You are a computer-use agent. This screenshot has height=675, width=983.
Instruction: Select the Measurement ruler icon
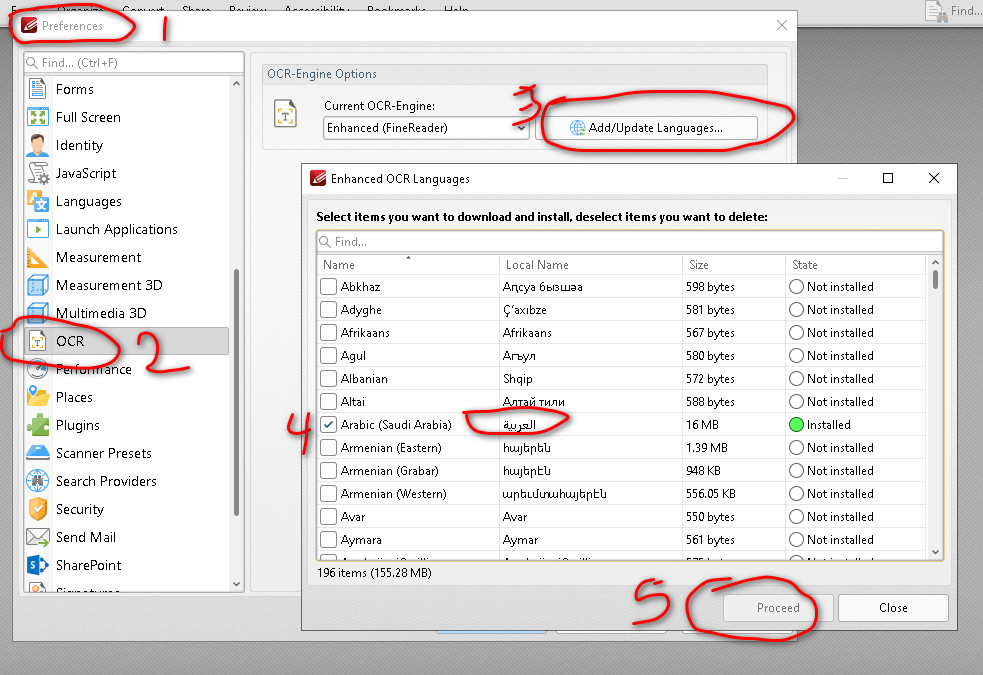(x=38, y=257)
